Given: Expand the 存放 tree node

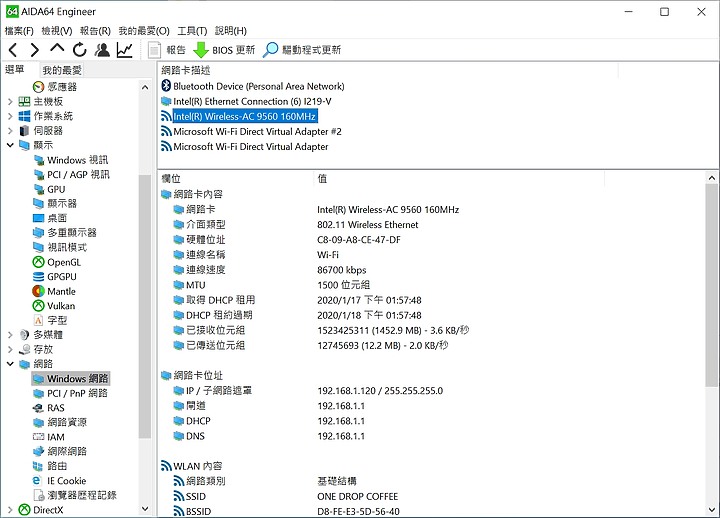Looking at the screenshot, I should pos(10,349).
